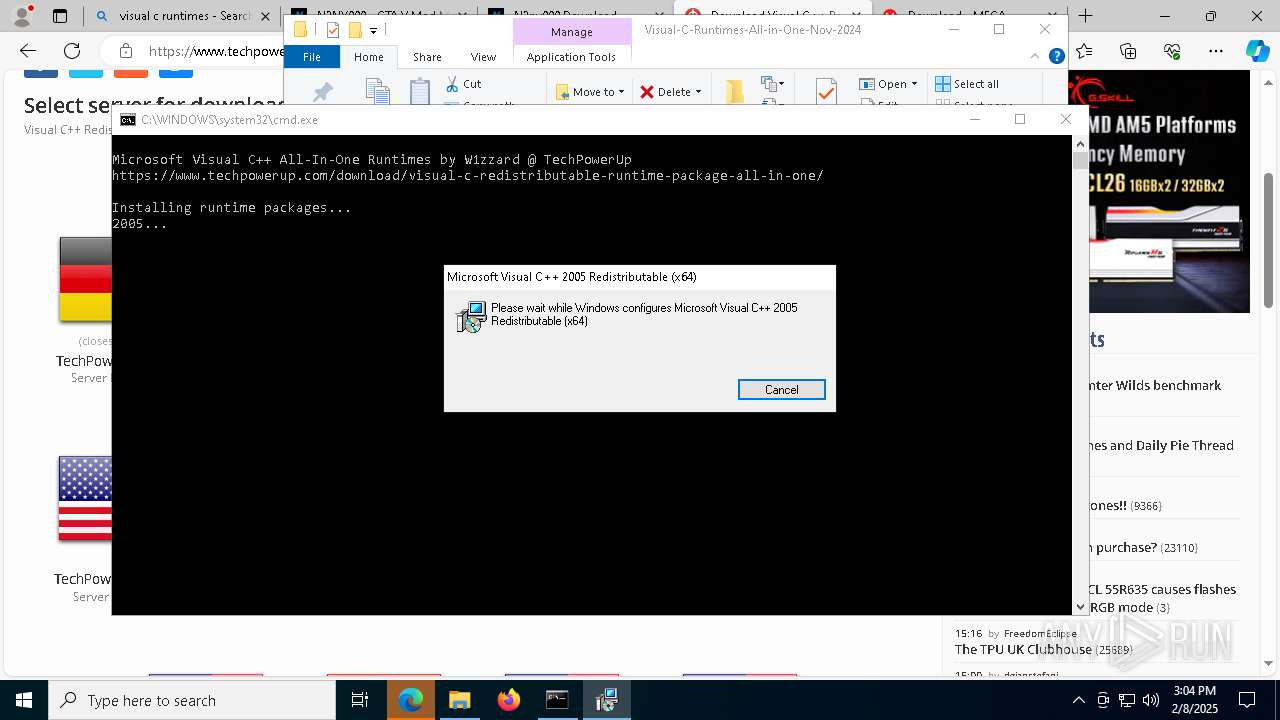
Task: Switch to Share ribbon tab in Explorer
Action: pyautogui.click(x=427, y=57)
